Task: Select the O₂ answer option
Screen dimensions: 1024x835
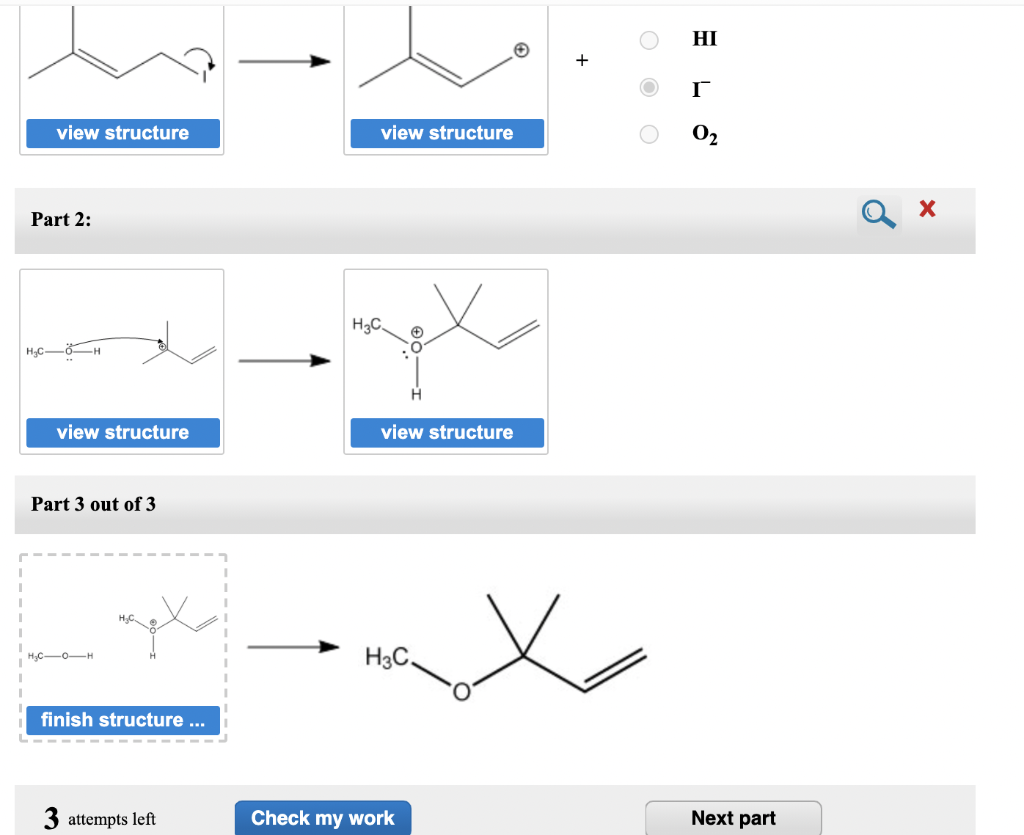Action: [649, 136]
